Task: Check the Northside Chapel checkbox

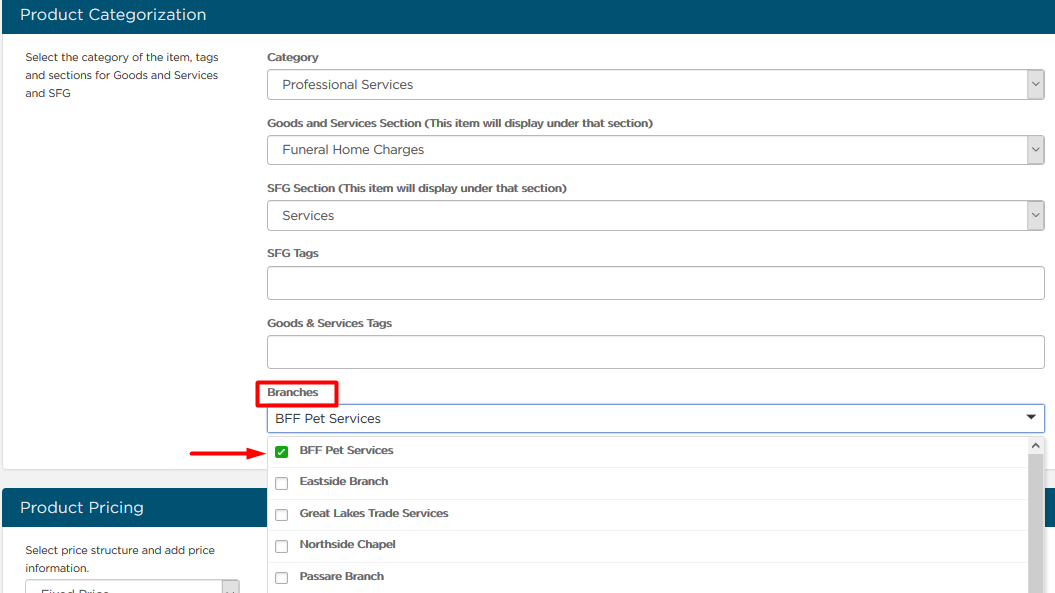Action: (281, 546)
